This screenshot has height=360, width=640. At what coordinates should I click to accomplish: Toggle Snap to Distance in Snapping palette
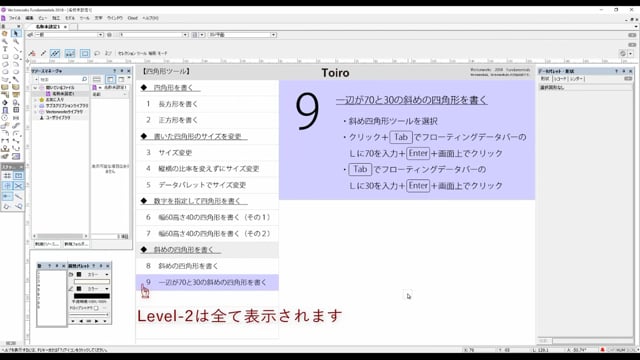click(18, 196)
